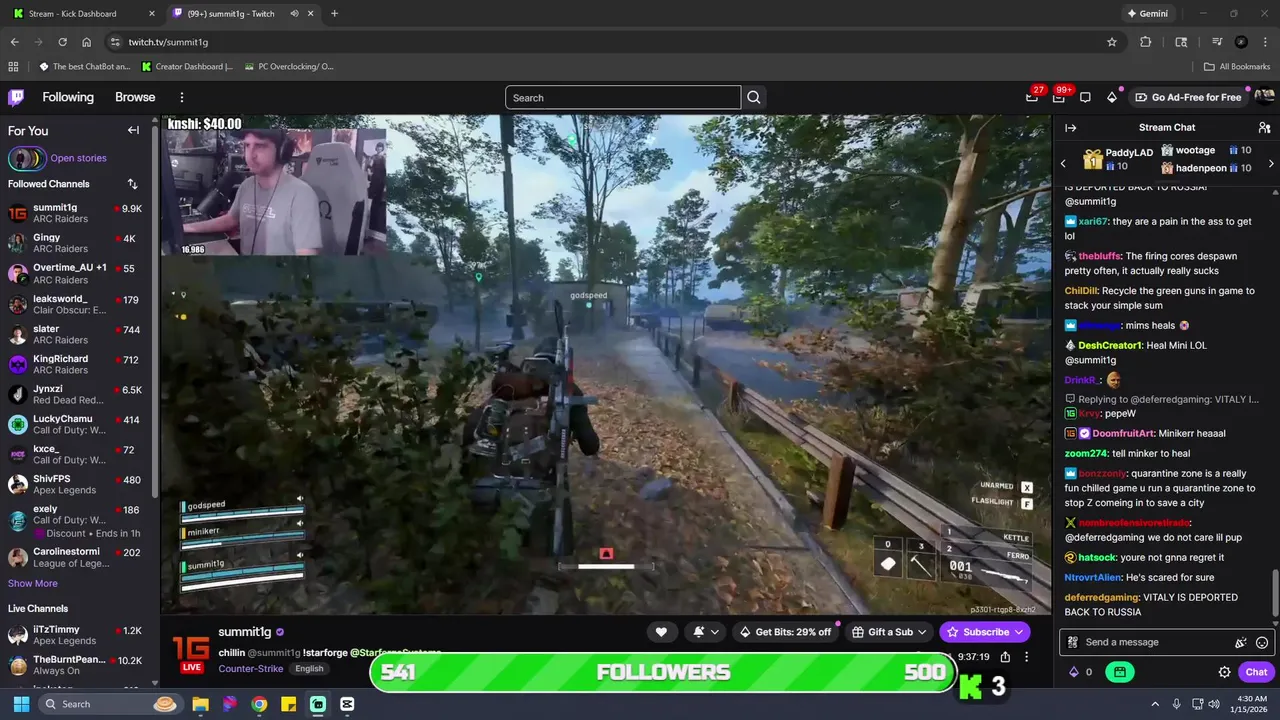1280x720 pixels.
Task: Go to the Following page
Action: click(68, 97)
